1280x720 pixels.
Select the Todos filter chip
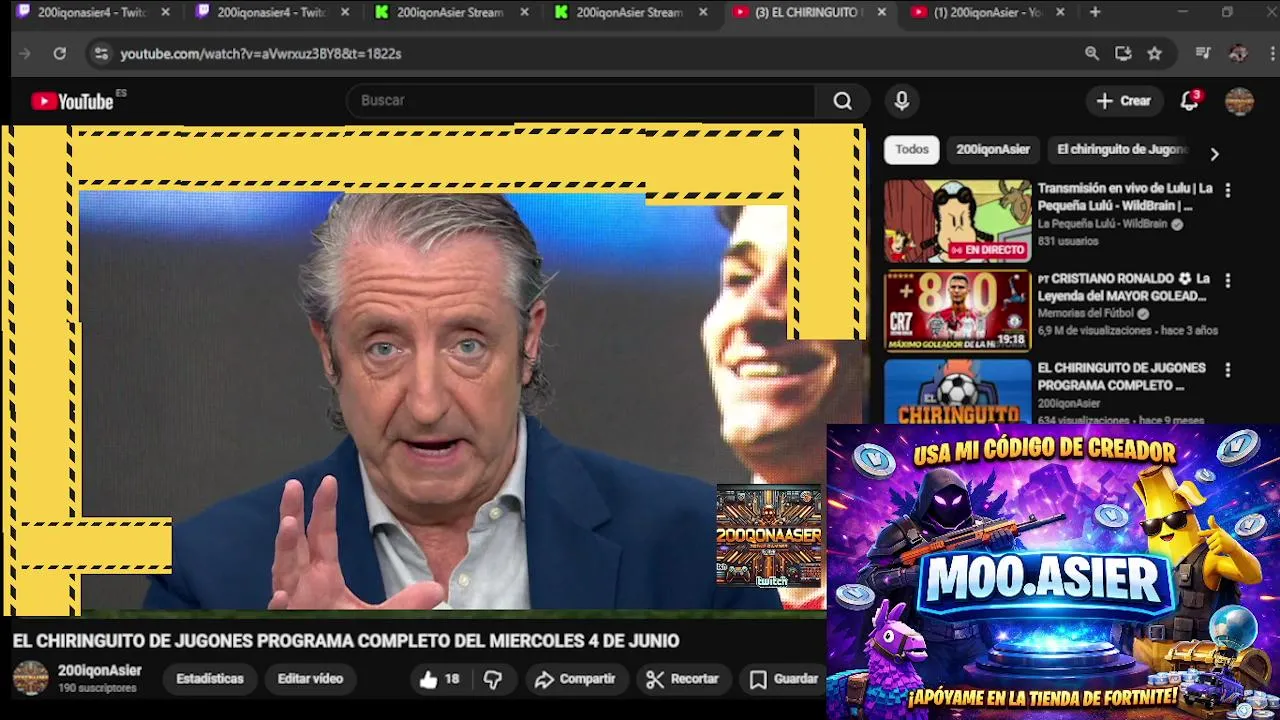coord(912,150)
